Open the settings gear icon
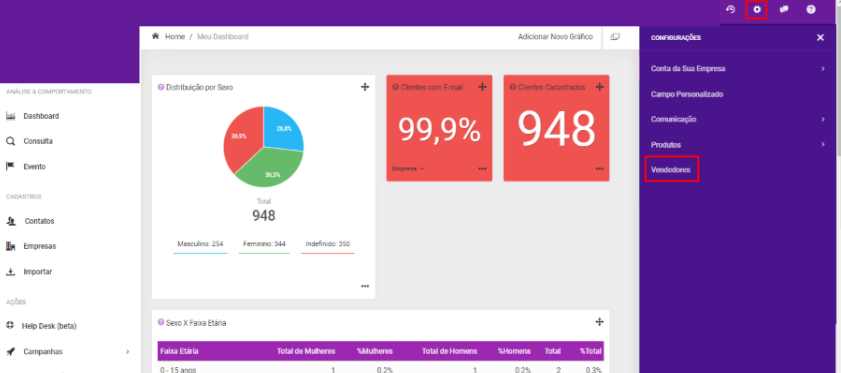 coord(757,10)
